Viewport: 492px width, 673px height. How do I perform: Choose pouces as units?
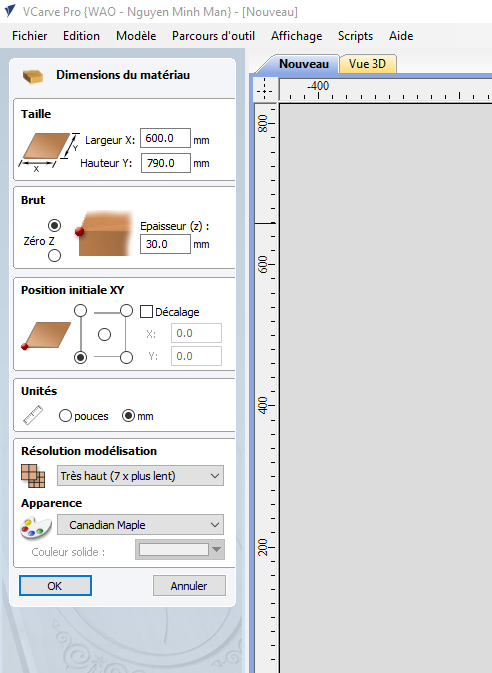(x=65, y=415)
